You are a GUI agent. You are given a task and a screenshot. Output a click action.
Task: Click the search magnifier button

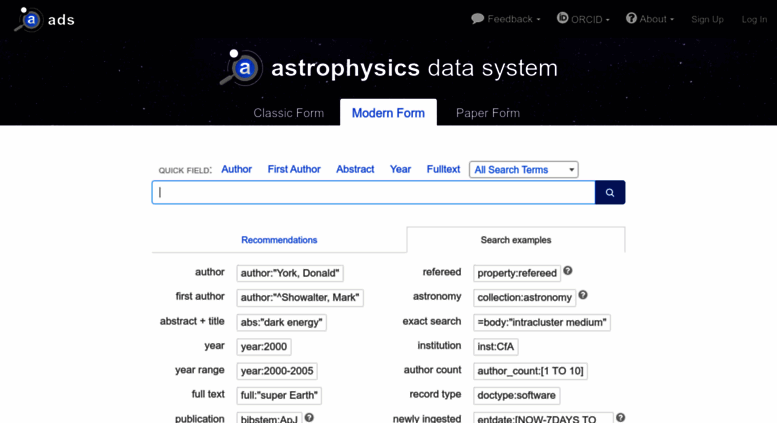[610, 192]
